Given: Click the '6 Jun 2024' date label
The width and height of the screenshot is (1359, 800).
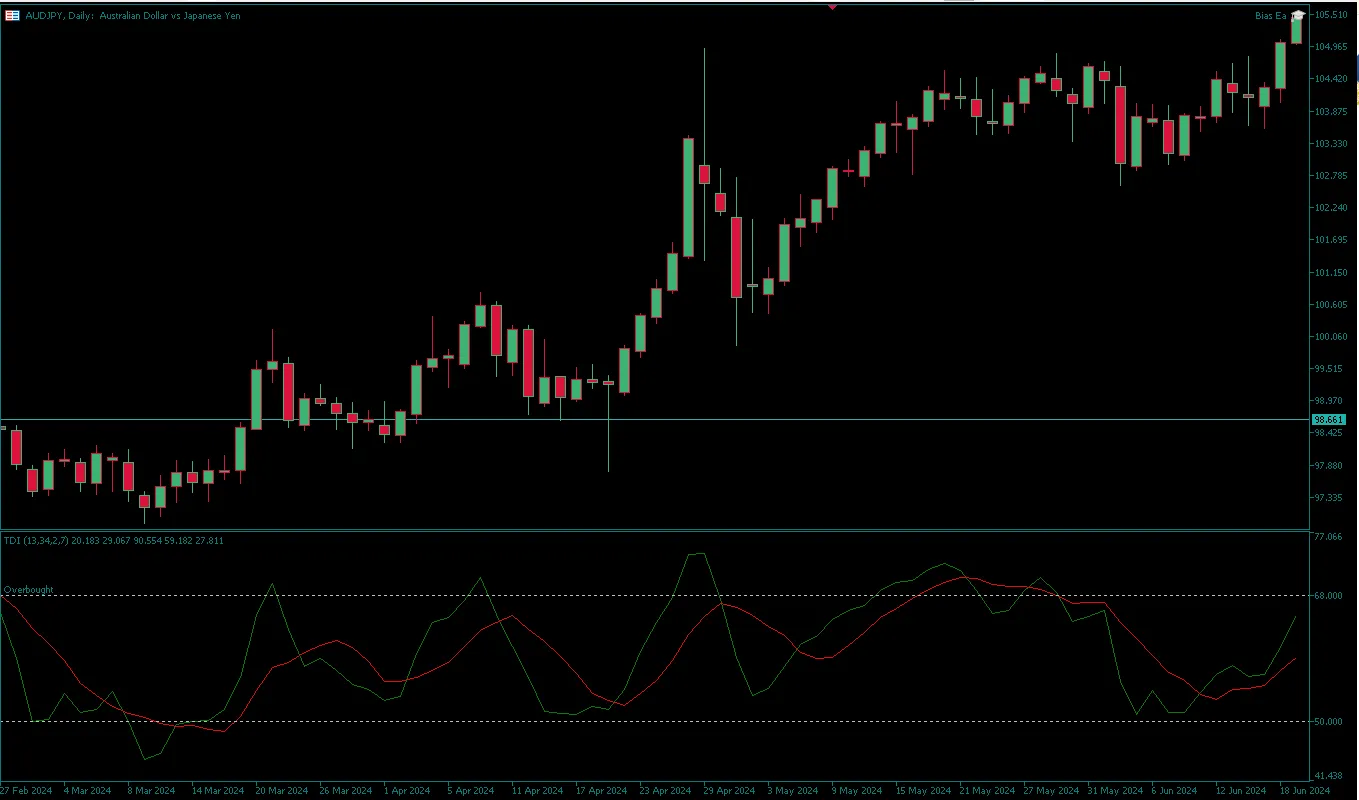Looking at the screenshot, I should coord(1174,791).
